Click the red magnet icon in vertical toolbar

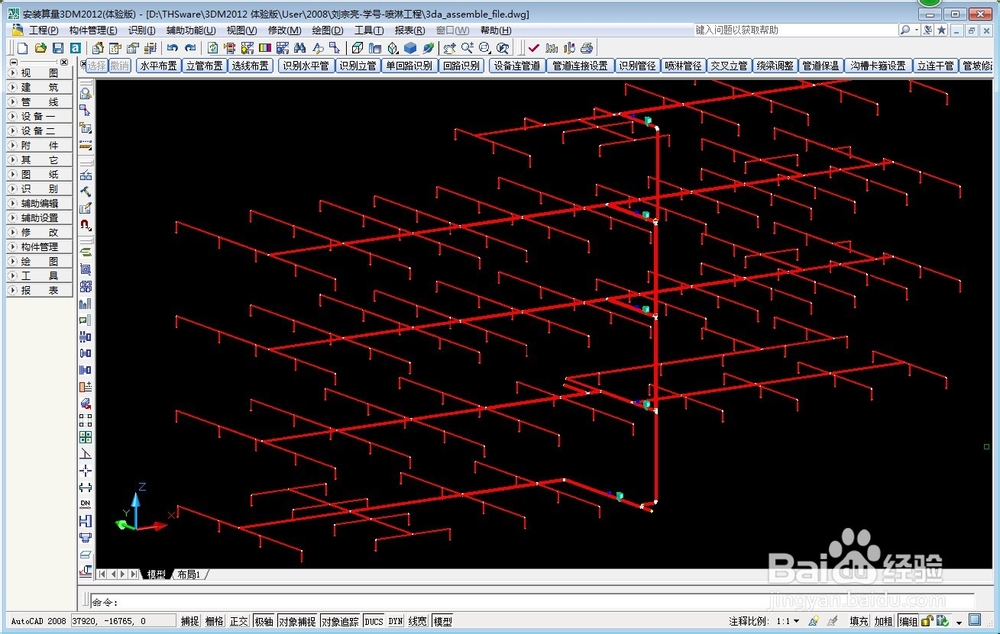(85, 225)
